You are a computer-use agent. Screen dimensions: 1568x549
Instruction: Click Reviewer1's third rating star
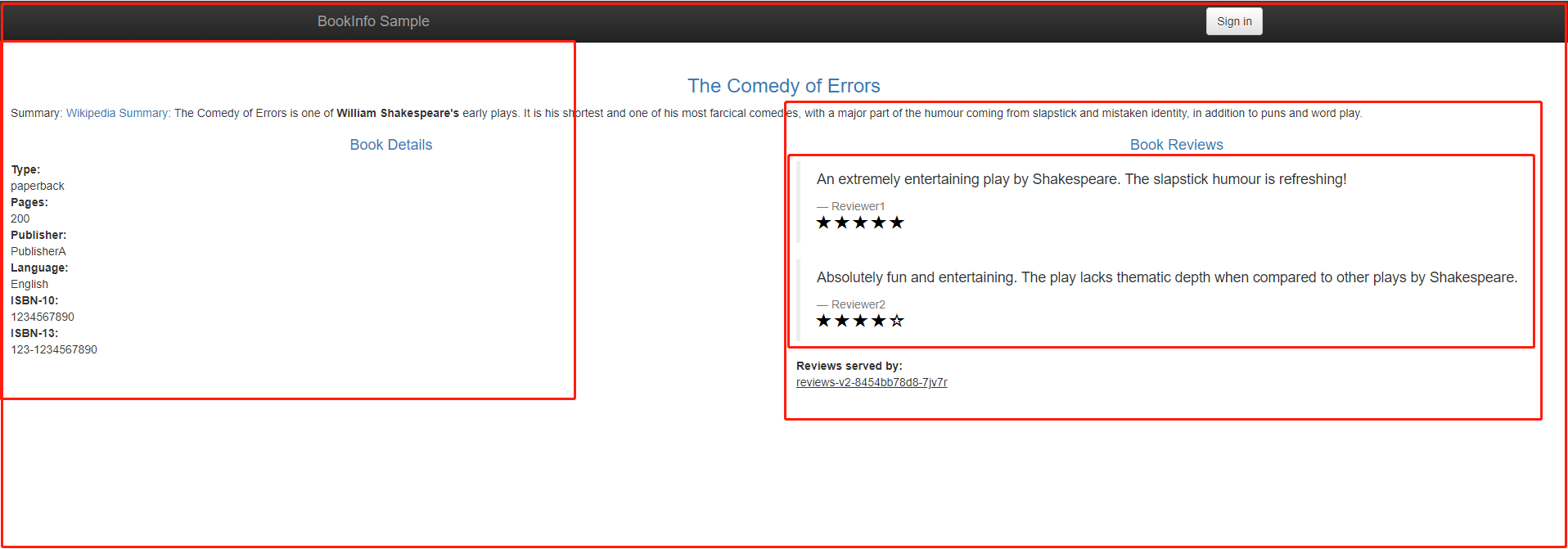click(860, 223)
